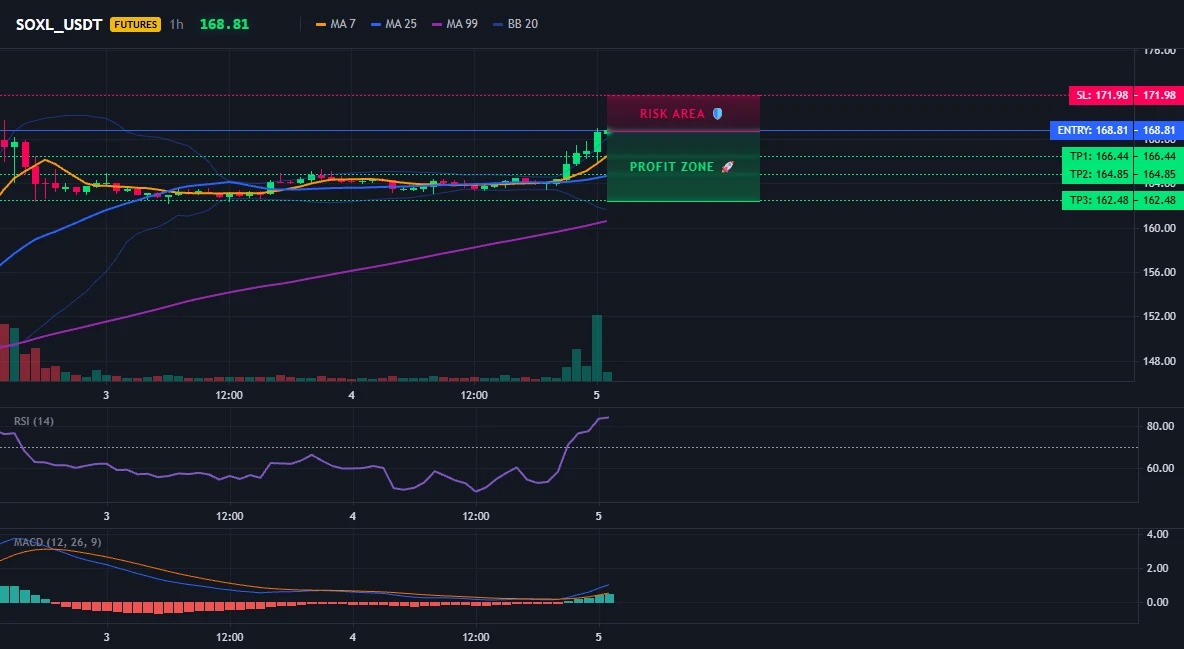The image size is (1184, 649).
Task: Click the green 168.81 price in the header
Action: [x=224, y=24]
